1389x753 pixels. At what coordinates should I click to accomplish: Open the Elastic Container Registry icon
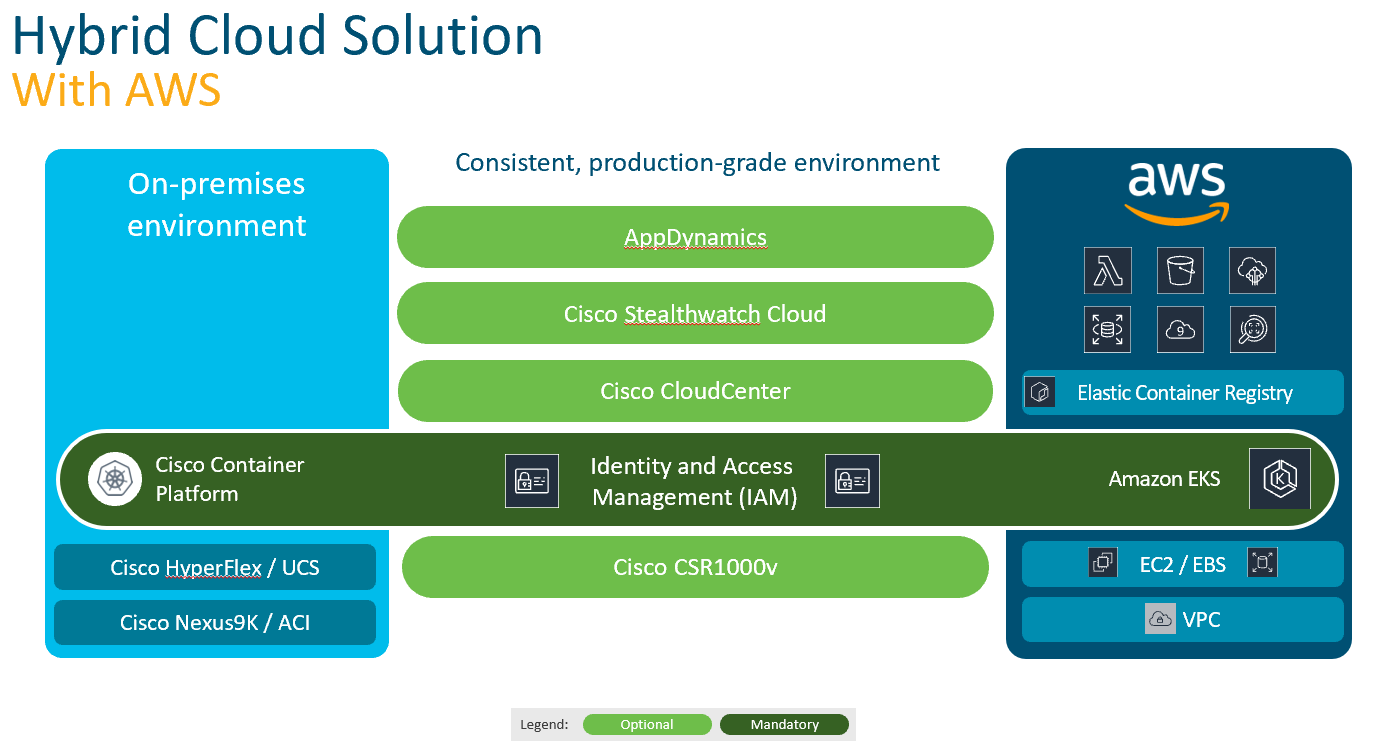tap(1040, 392)
